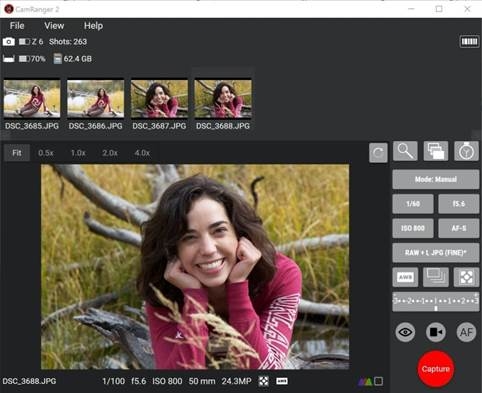Viewport: 482px width, 393px height.
Task: Click metering icon in bottom info bar
Action: coord(263,381)
